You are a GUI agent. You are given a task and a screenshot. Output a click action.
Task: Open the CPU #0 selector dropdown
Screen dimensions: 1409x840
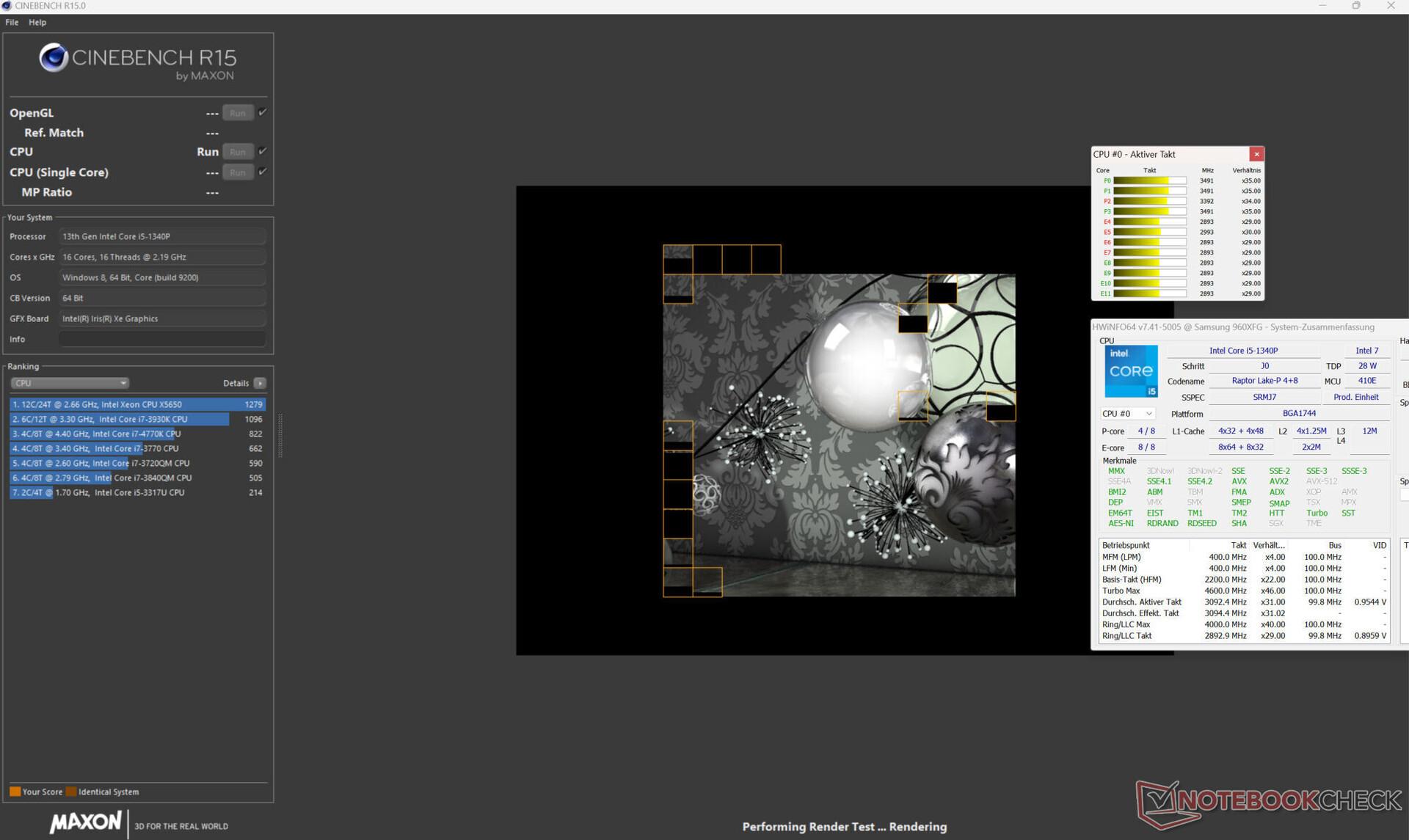pos(1127,414)
